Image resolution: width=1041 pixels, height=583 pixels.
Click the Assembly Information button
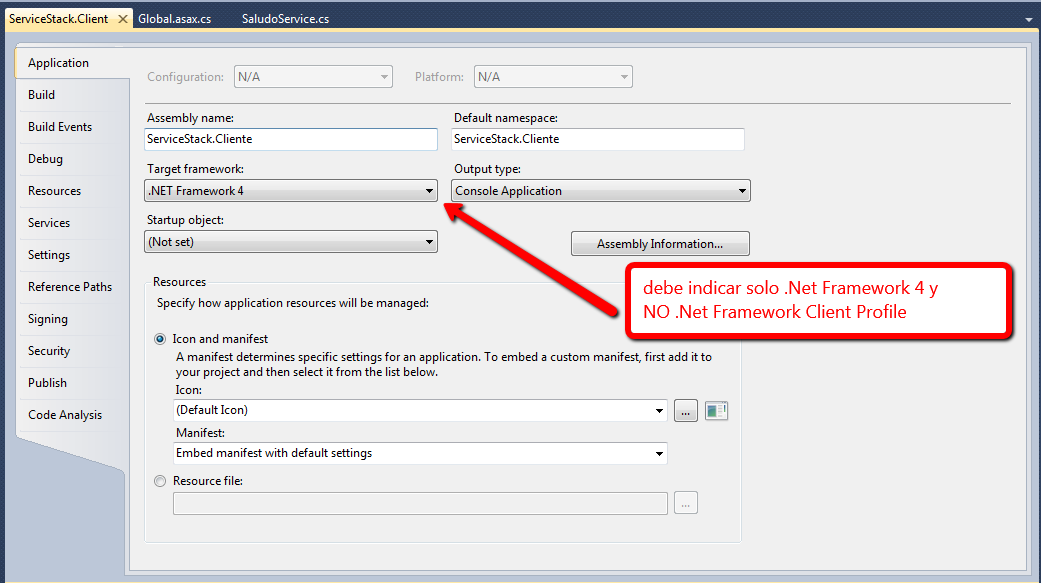(x=659, y=243)
